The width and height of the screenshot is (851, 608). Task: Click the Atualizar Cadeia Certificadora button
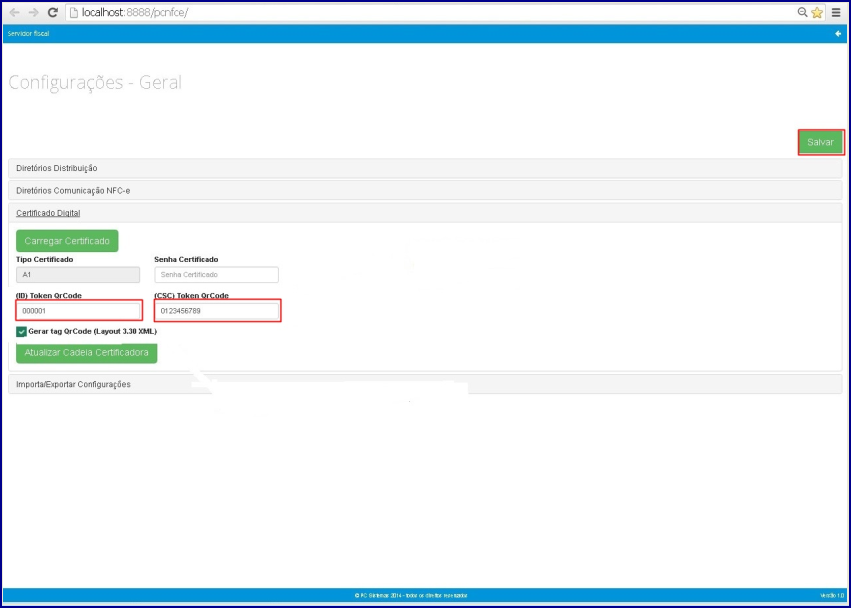tap(87, 353)
